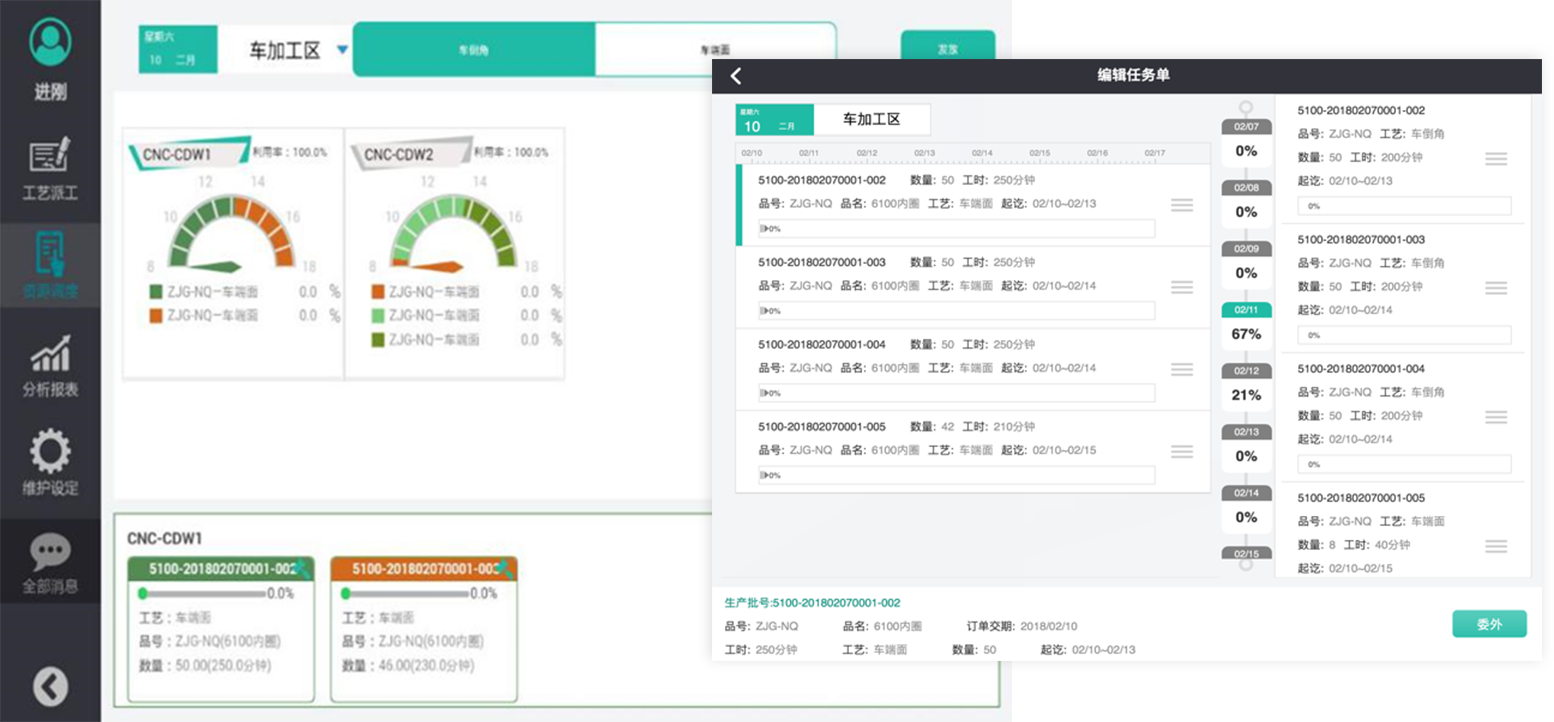
Task: Click back arrow in 编辑任务单 header
Action: click(x=736, y=76)
